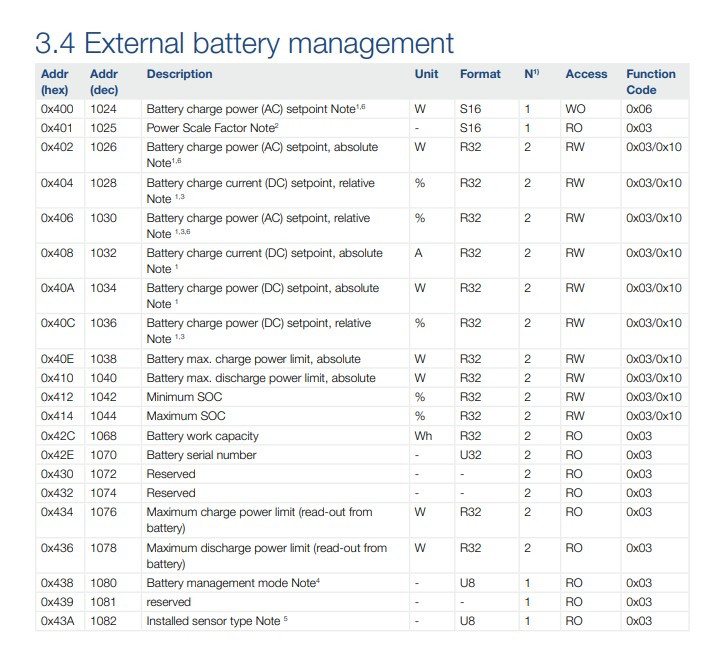This screenshot has height=646, width=721.
Task: Select decimal address 1082 cell
Action: pos(103,621)
